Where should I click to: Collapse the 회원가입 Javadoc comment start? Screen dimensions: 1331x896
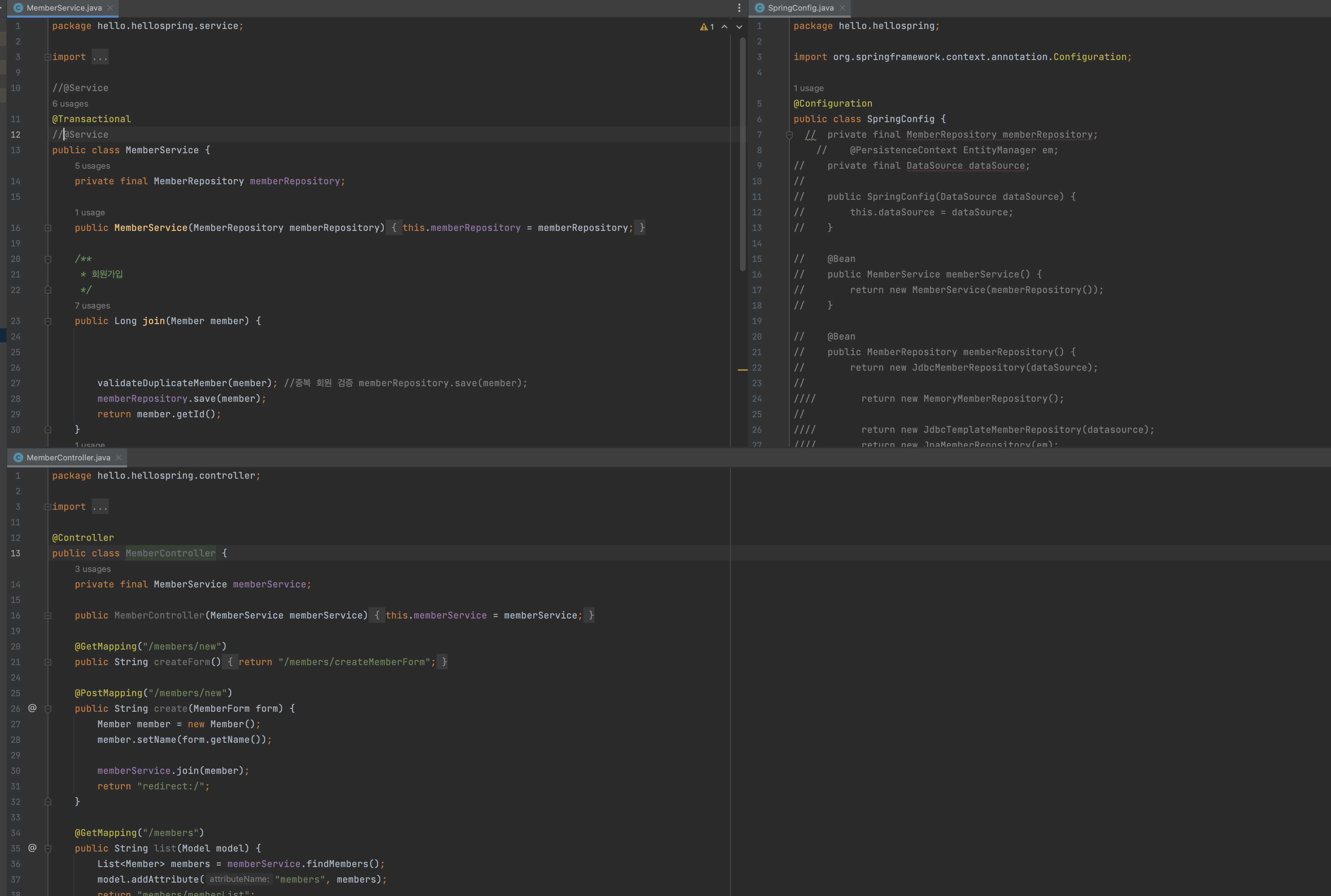(x=48, y=259)
